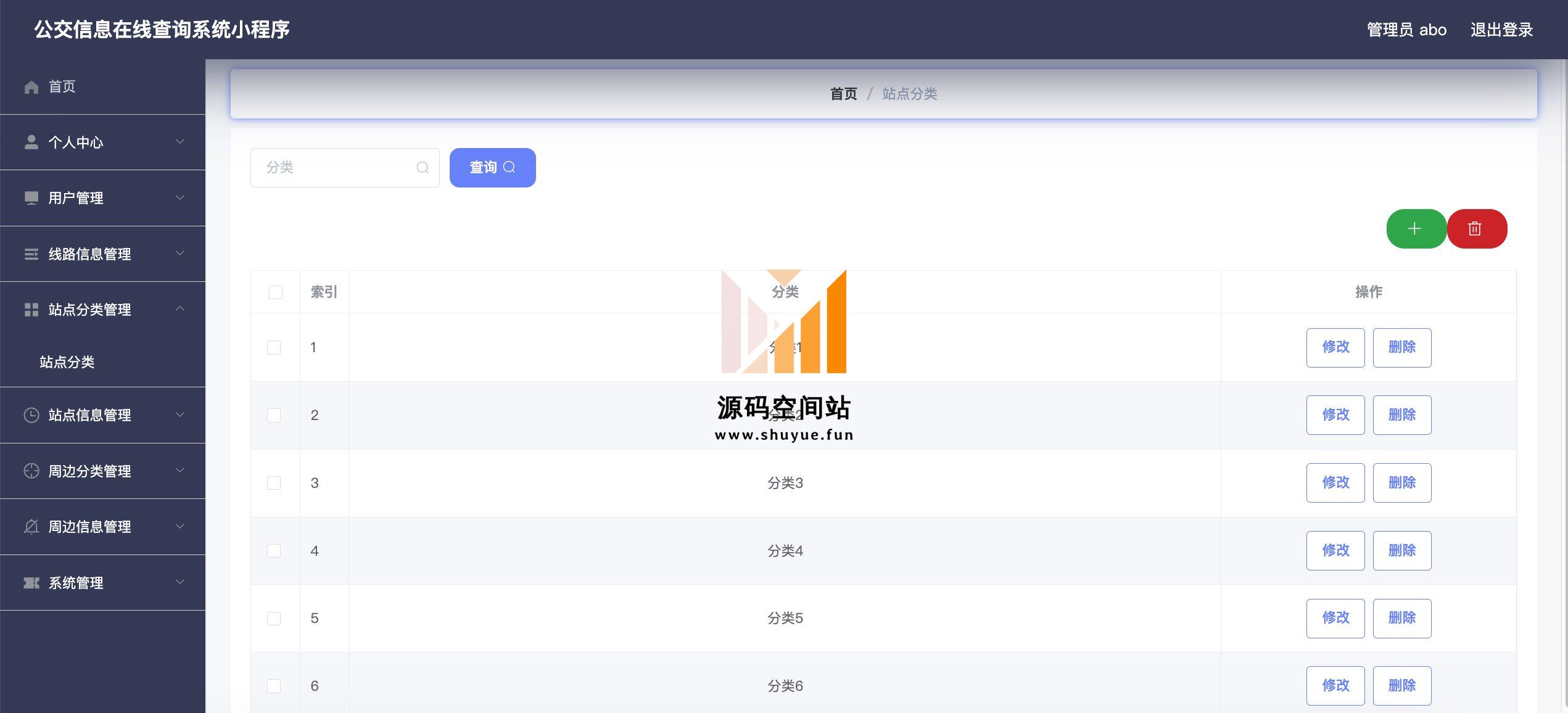Expand the 线路信息管理 chevron
Image resolution: width=1568 pixels, height=713 pixels.
pyautogui.click(x=180, y=253)
